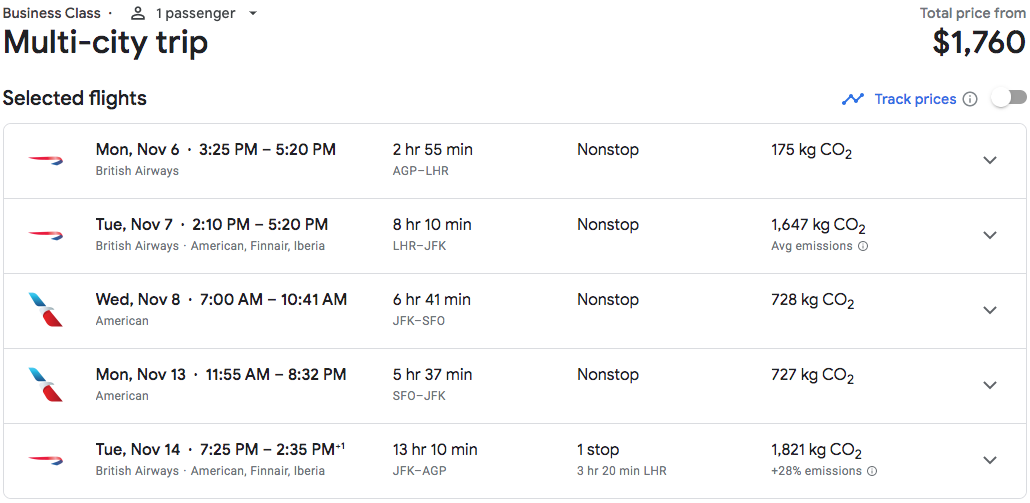Click the info icon next to Avg emissions
The width and height of the screenshot is (1030, 503).
point(863,246)
